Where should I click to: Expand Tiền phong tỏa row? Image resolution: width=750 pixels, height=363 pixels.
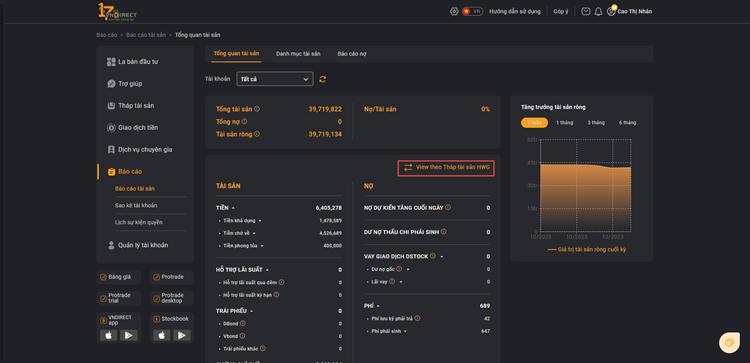(262, 245)
